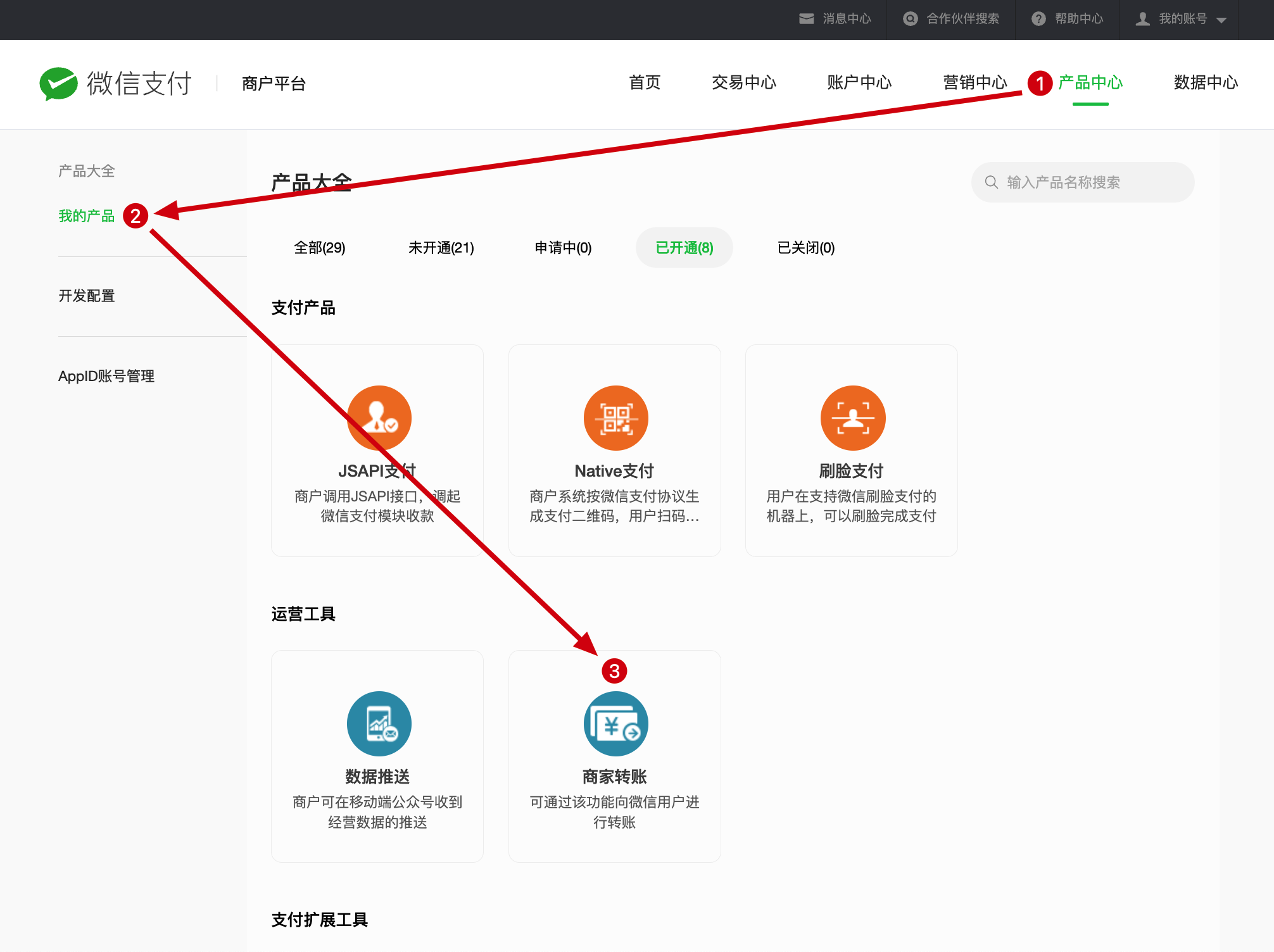Switch to 未开通(21) filter tab
Image resolution: width=1274 pixels, height=952 pixels.
(x=441, y=247)
